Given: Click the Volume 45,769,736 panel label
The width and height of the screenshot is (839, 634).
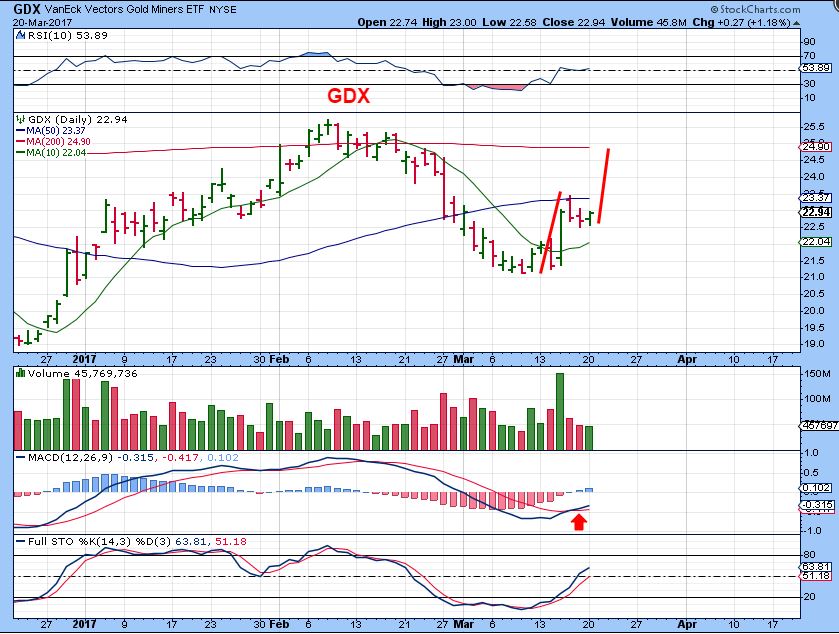Looking at the screenshot, I should point(82,373).
